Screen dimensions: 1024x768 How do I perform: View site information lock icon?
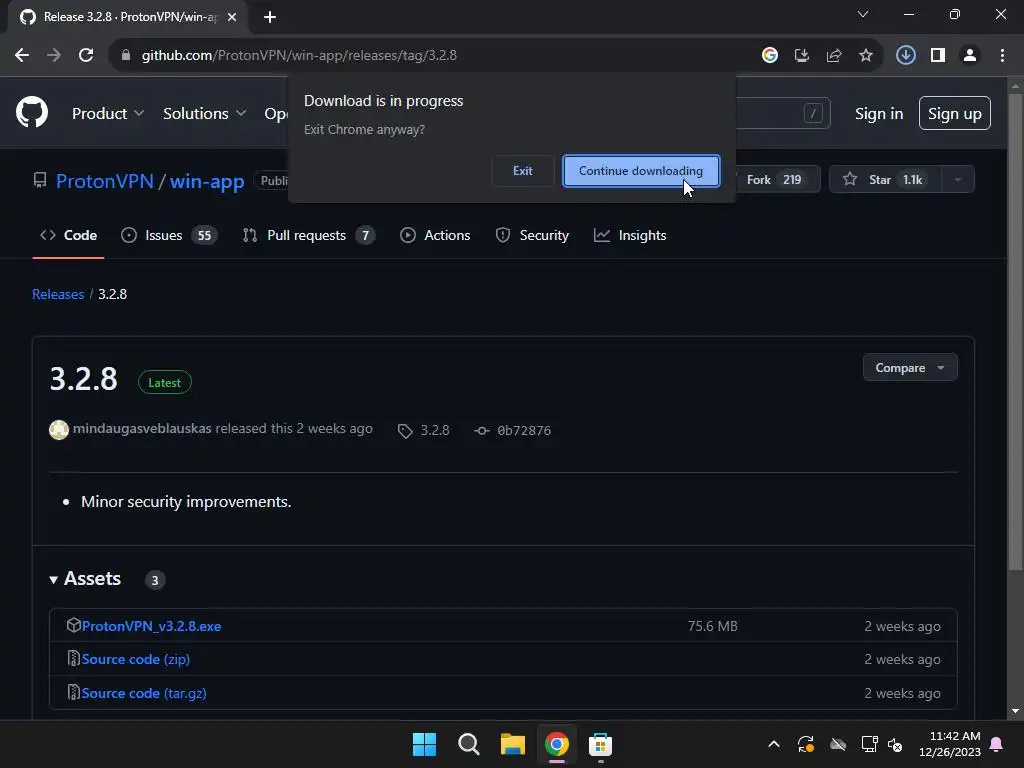pos(126,56)
